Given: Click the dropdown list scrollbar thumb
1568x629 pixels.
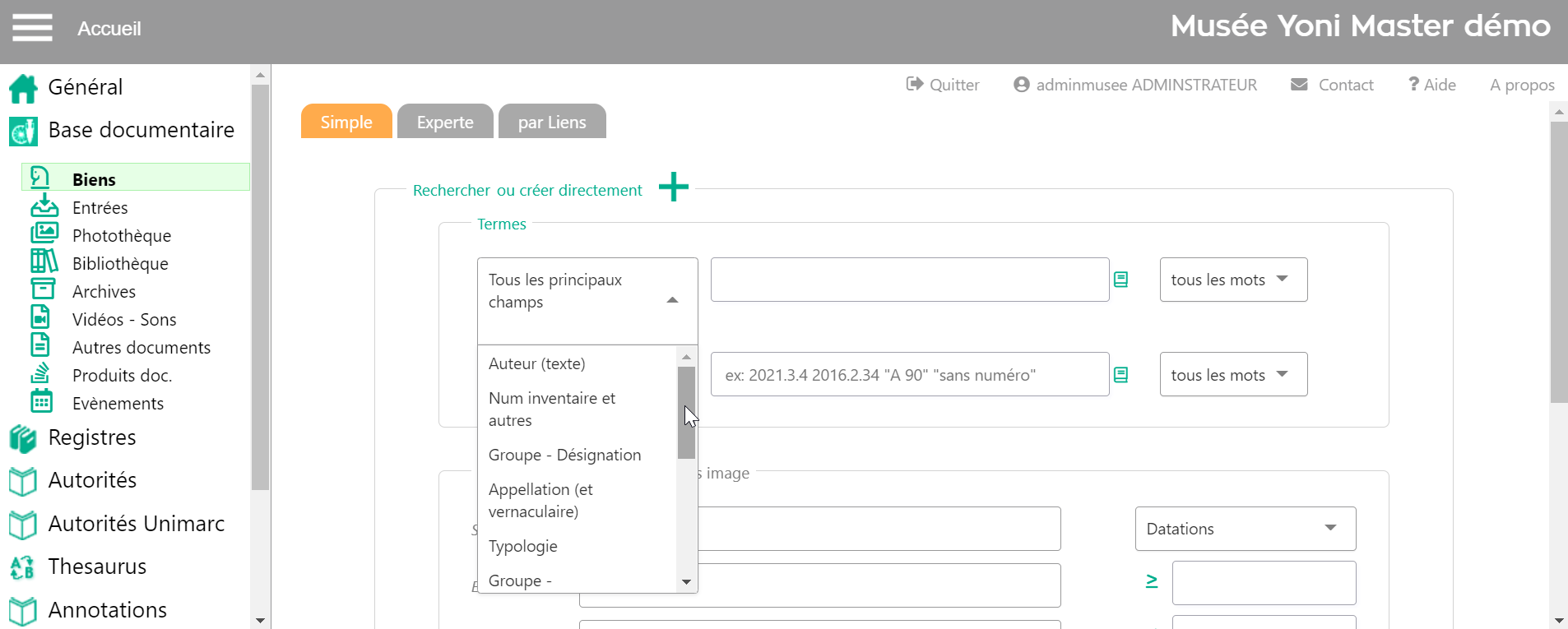Looking at the screenshot, I should click(686, 413).
